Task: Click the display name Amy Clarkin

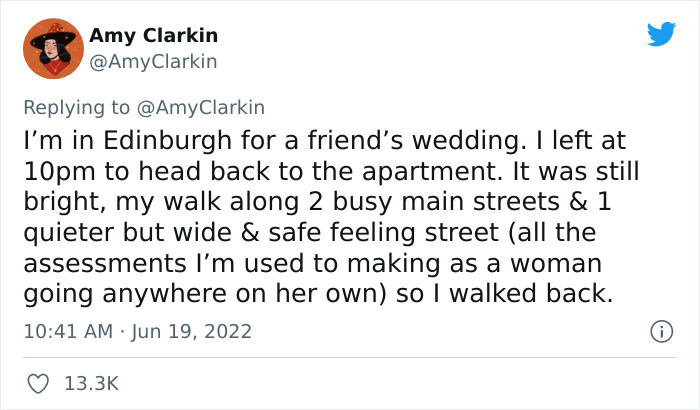Action: tap(153, 36)
